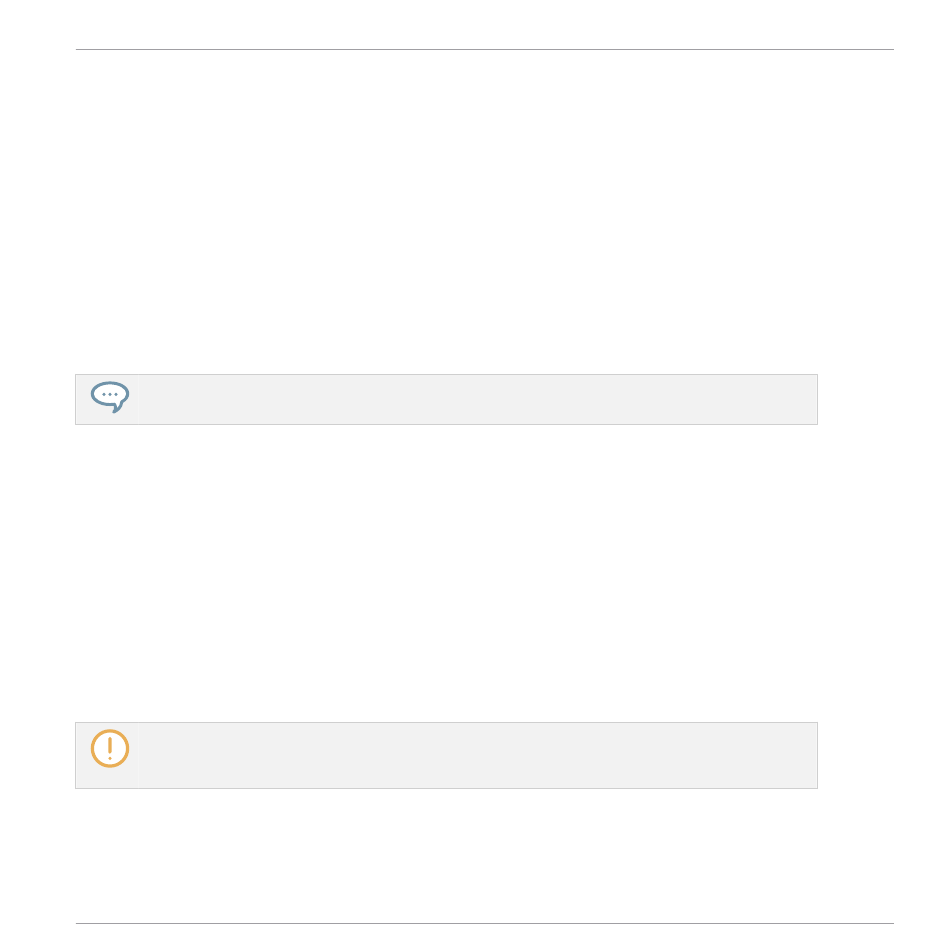Screen dimensions: 950x951
Task: Select the gray tip note box
Action: (446, 400)
